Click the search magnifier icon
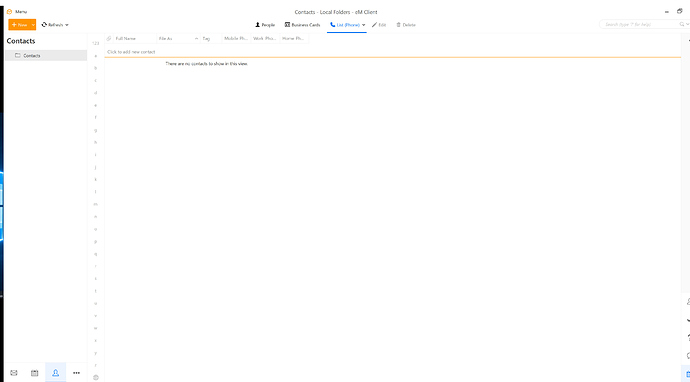The height and width of the screenshot is (382, 690). pos(682,24)
